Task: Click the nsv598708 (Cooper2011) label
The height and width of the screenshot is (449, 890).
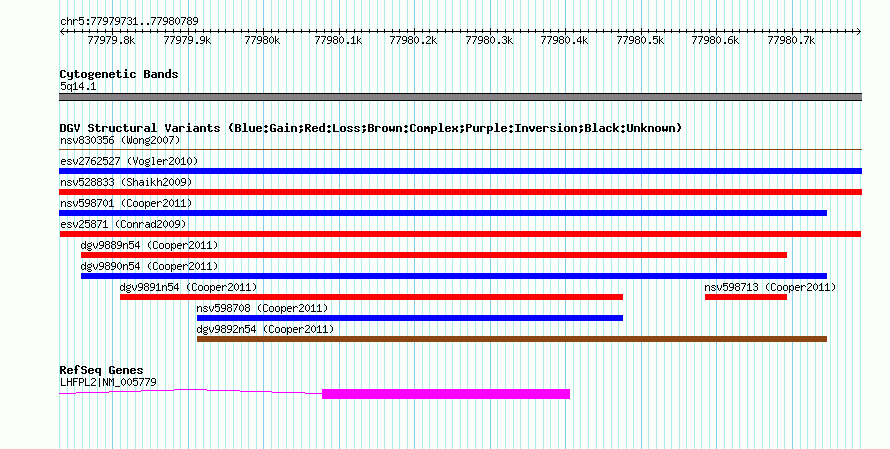Action: coord(262,308)
